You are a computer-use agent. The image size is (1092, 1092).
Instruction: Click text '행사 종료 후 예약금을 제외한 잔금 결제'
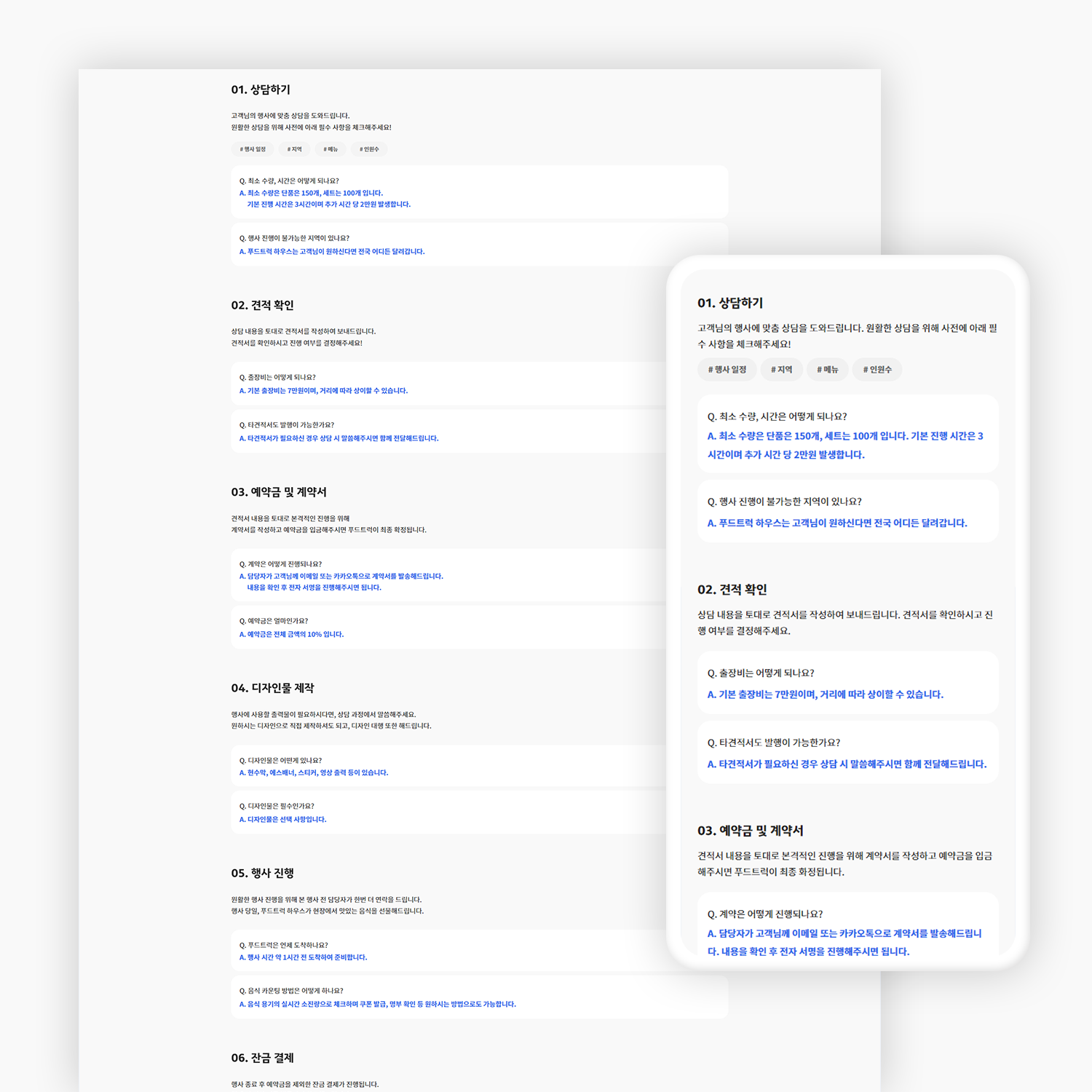305,1085
